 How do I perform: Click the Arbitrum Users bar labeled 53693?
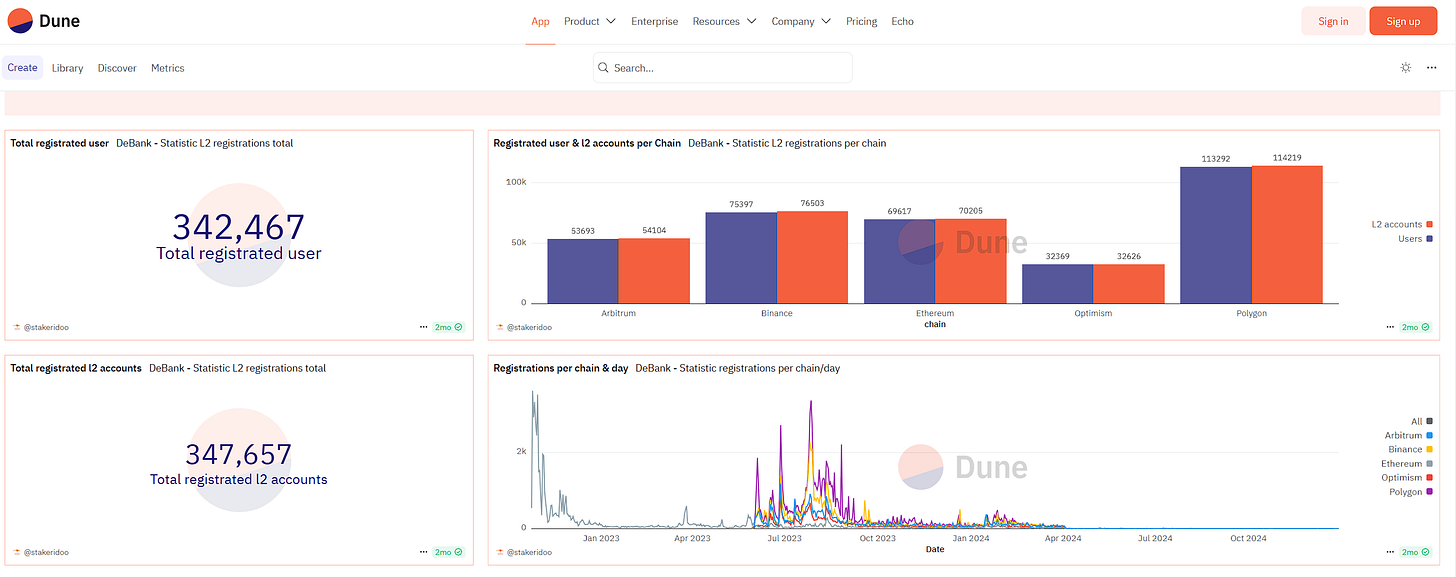[x=583, y=271]
